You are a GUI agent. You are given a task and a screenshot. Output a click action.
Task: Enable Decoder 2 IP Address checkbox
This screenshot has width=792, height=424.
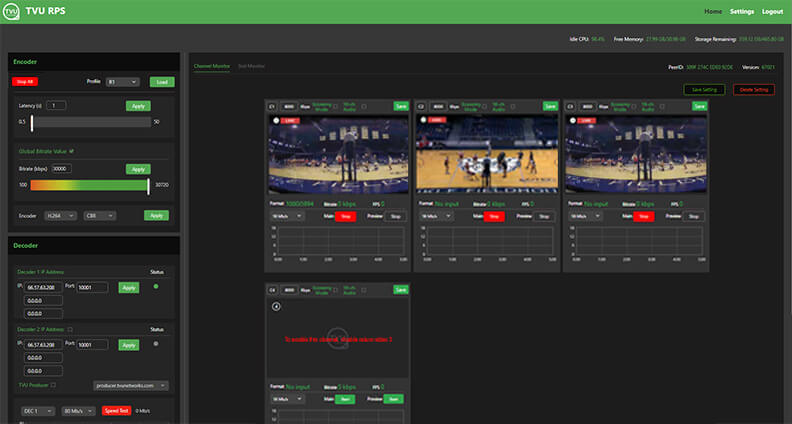click(x=70, y=329)
